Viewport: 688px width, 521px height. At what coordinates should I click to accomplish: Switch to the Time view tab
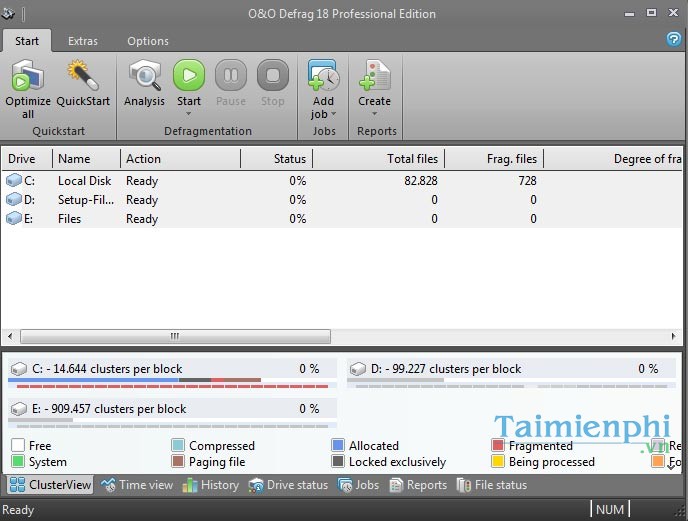(137, 485)
